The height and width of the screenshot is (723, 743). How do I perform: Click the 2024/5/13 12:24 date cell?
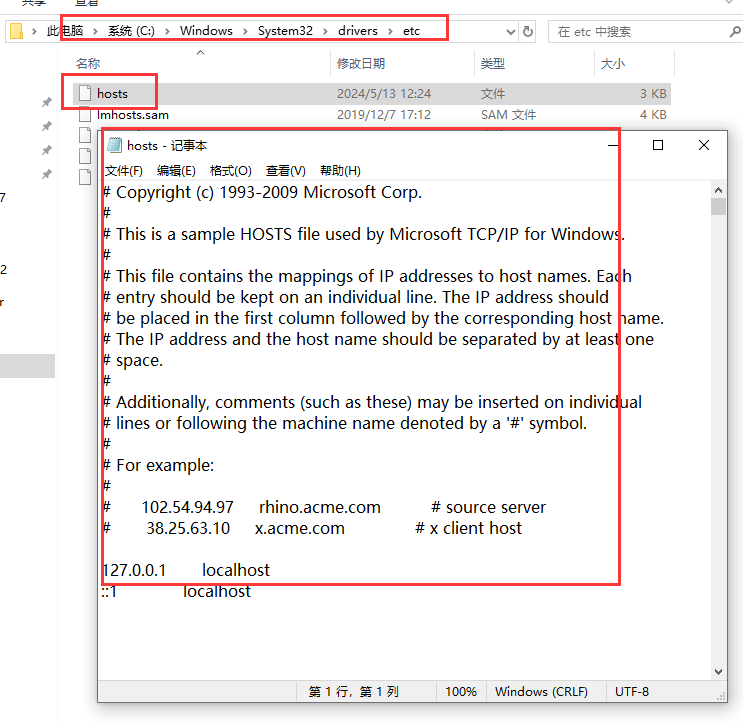coord(384,94)
